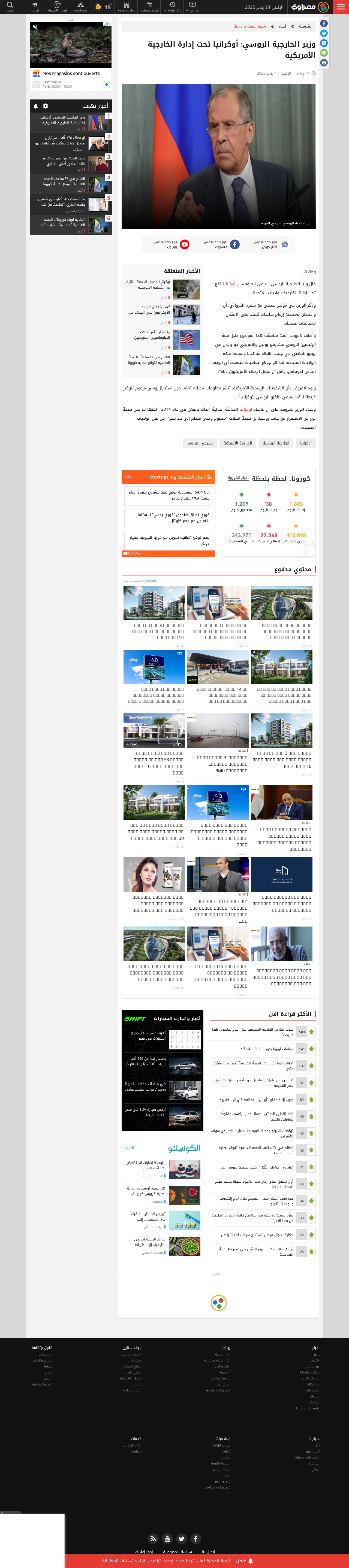The height and width of the screenshot is (1568, 349).
Task: Open the footer RSS feed icon
Action: click(153, 1539)
